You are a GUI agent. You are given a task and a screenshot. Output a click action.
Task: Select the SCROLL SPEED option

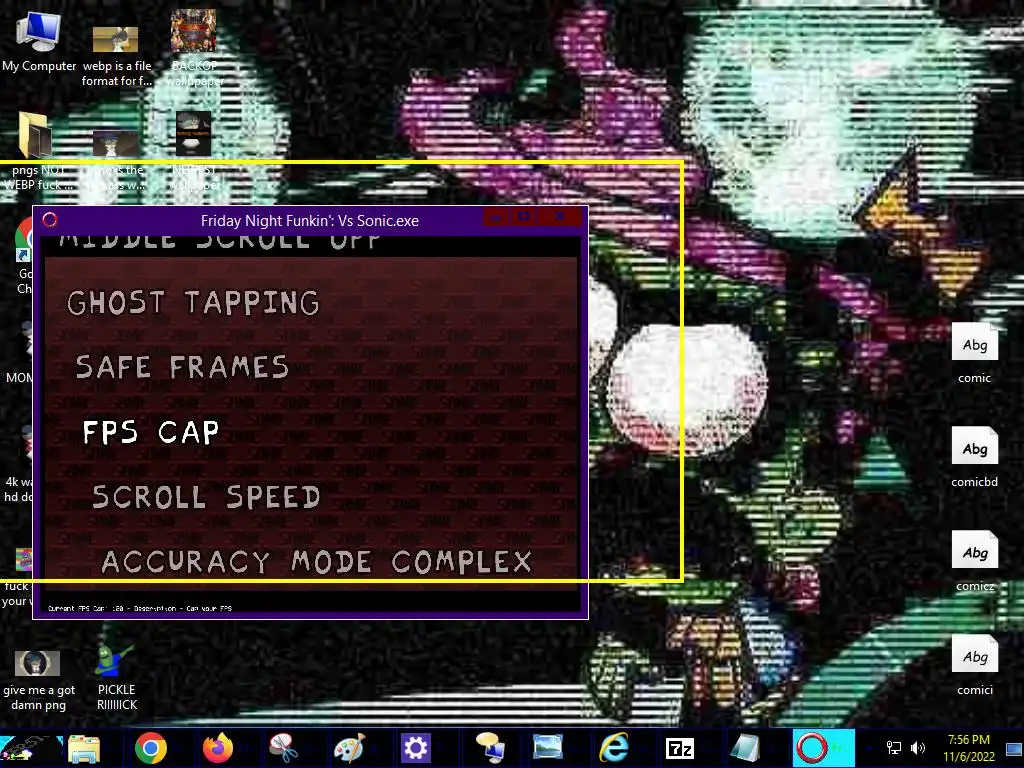[x=206, y=498]
